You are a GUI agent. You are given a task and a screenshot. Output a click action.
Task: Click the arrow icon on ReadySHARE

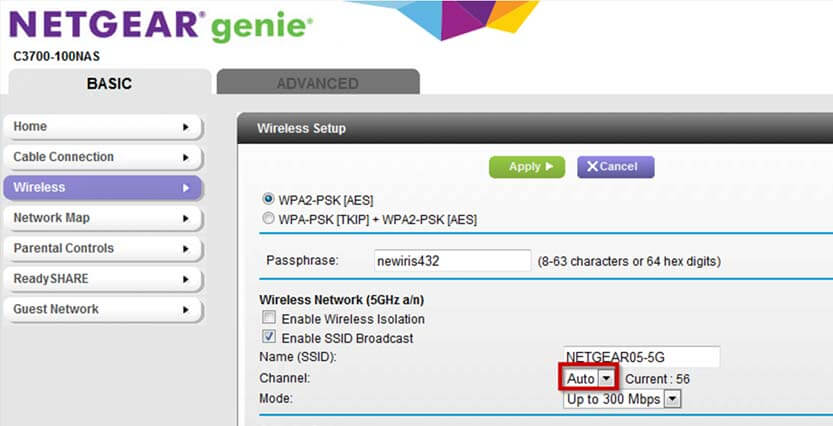(185, 279)
